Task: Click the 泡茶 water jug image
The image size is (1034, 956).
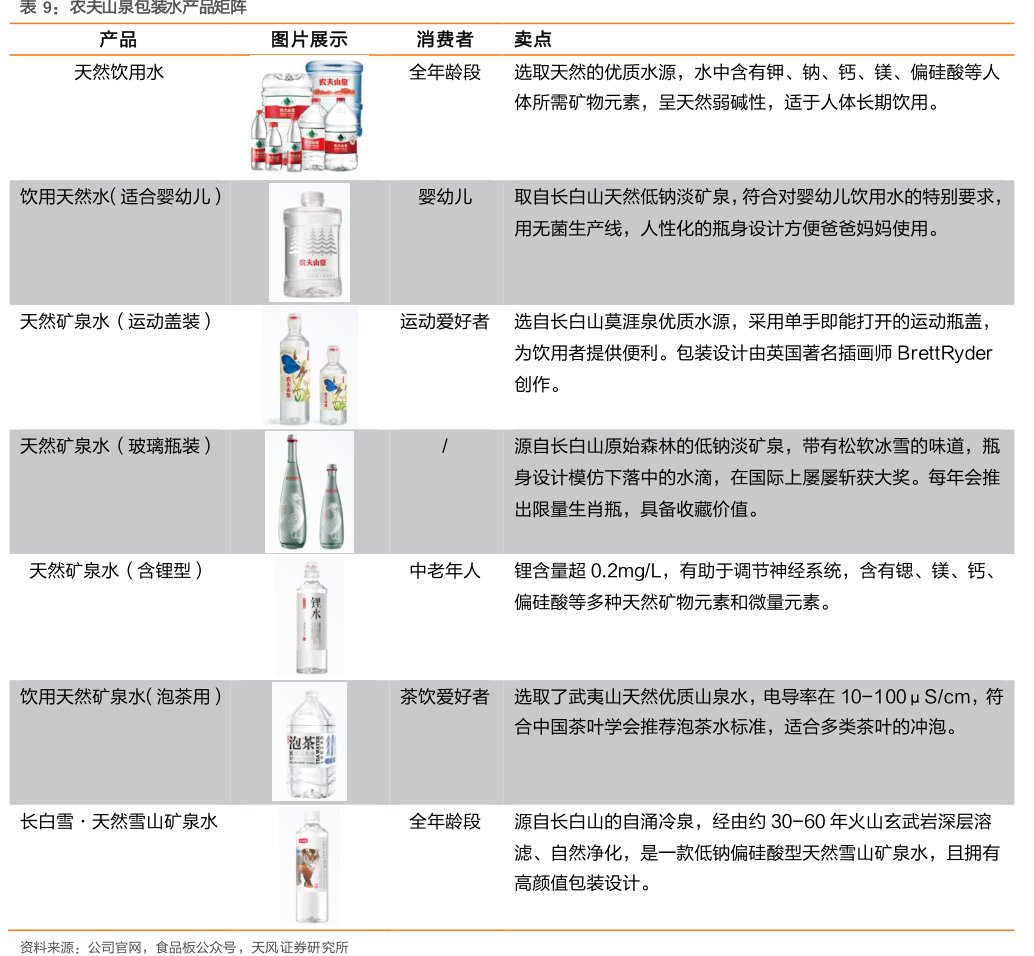Action: [x=309, y=742]
